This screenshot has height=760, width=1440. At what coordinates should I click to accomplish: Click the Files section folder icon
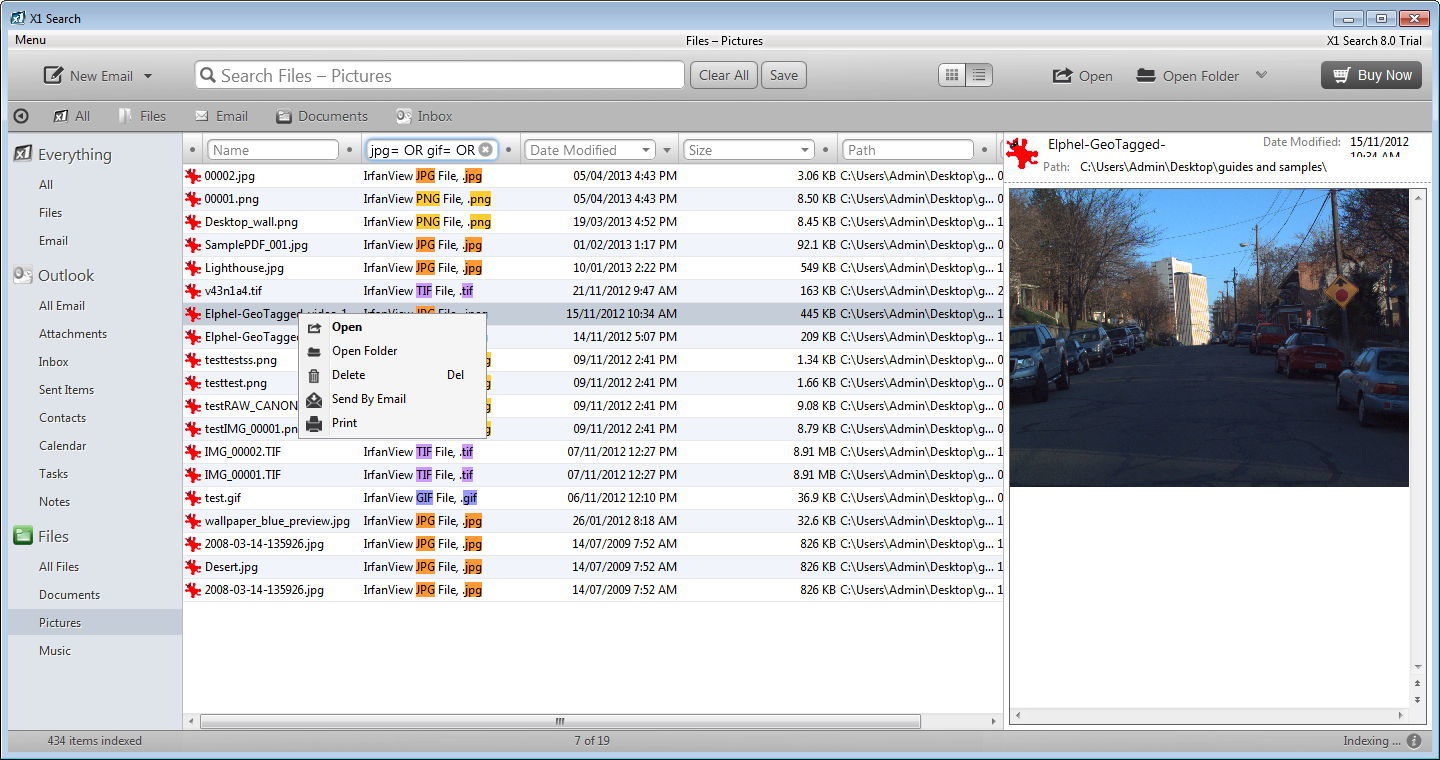(23, 536)
